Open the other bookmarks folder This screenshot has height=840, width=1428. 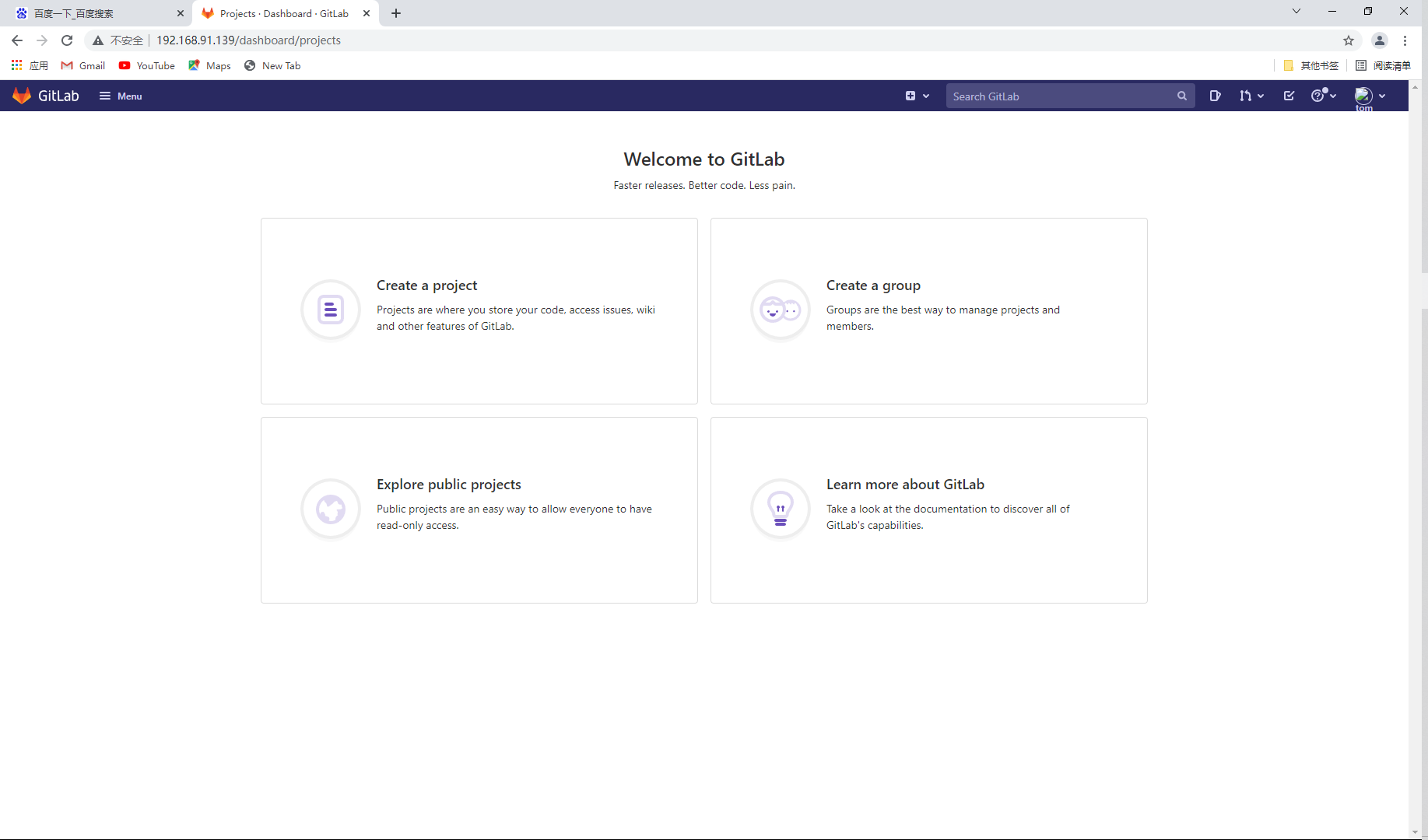coord(1311,65)
